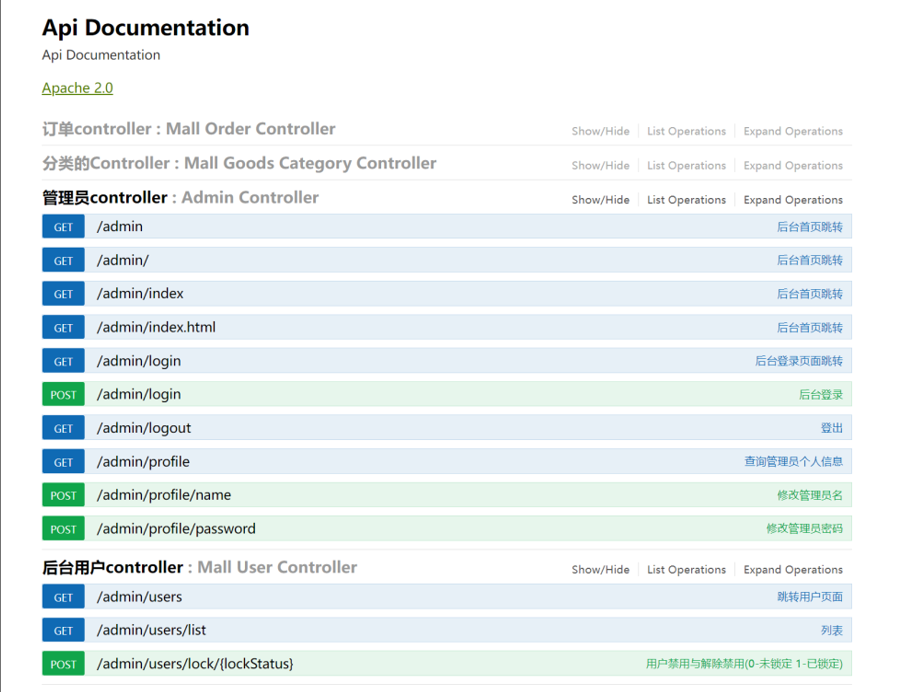
Task: Expand the Mall Goods Category Controller section
Action: 239,163
